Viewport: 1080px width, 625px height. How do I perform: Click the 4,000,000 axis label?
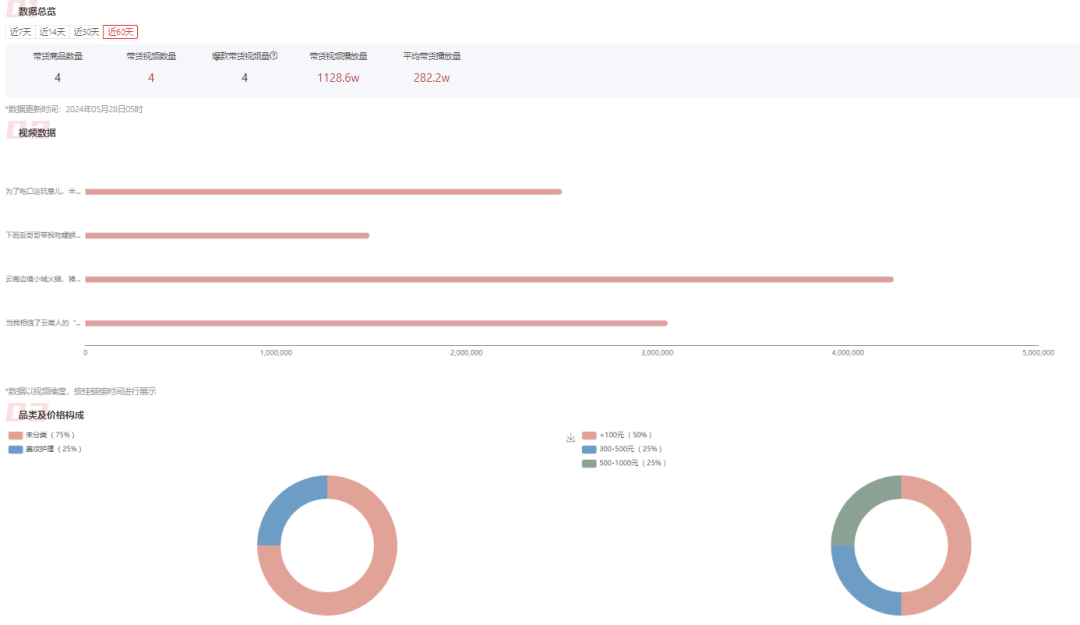click(x=847, y=353)
